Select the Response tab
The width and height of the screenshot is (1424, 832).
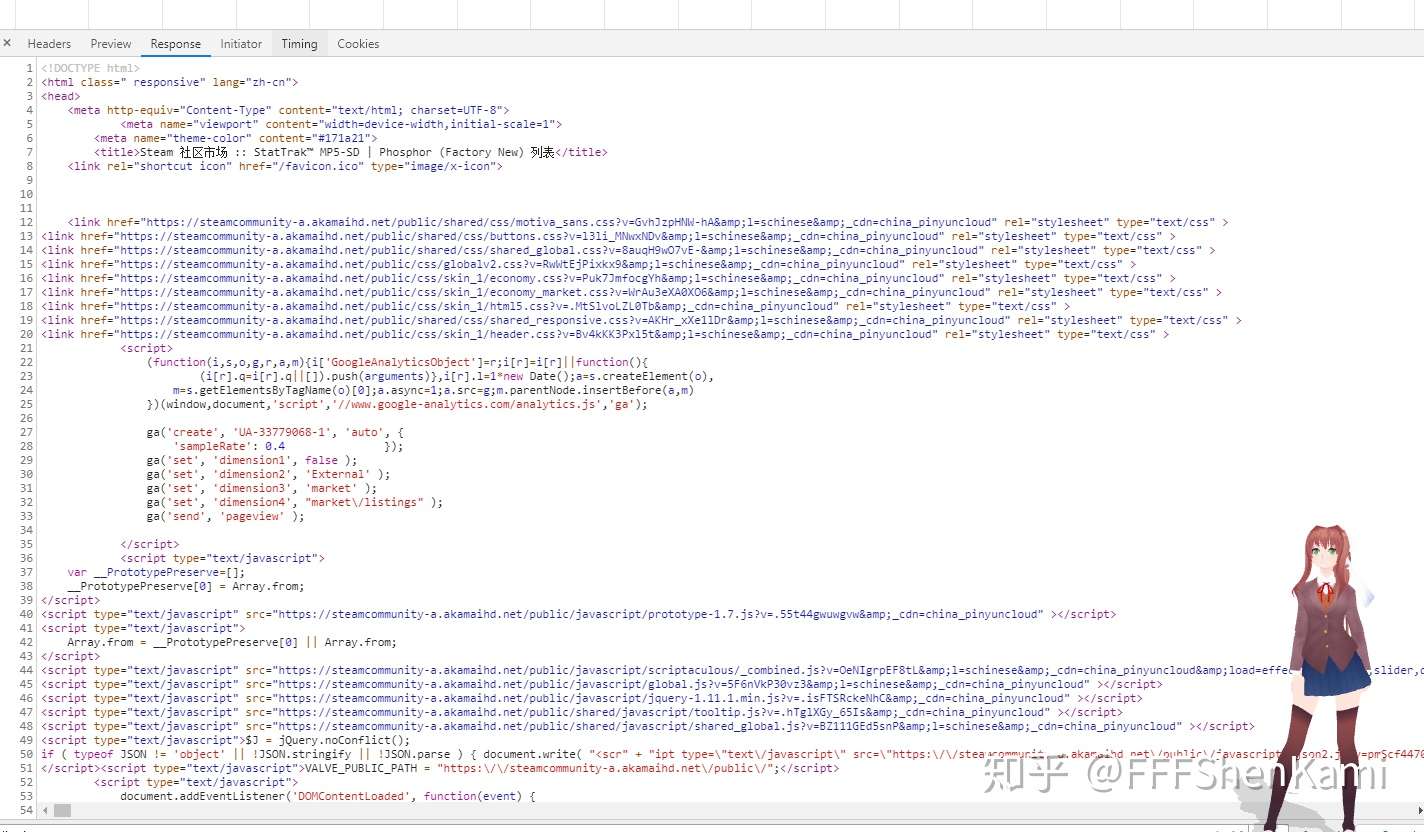pos(176,44)
